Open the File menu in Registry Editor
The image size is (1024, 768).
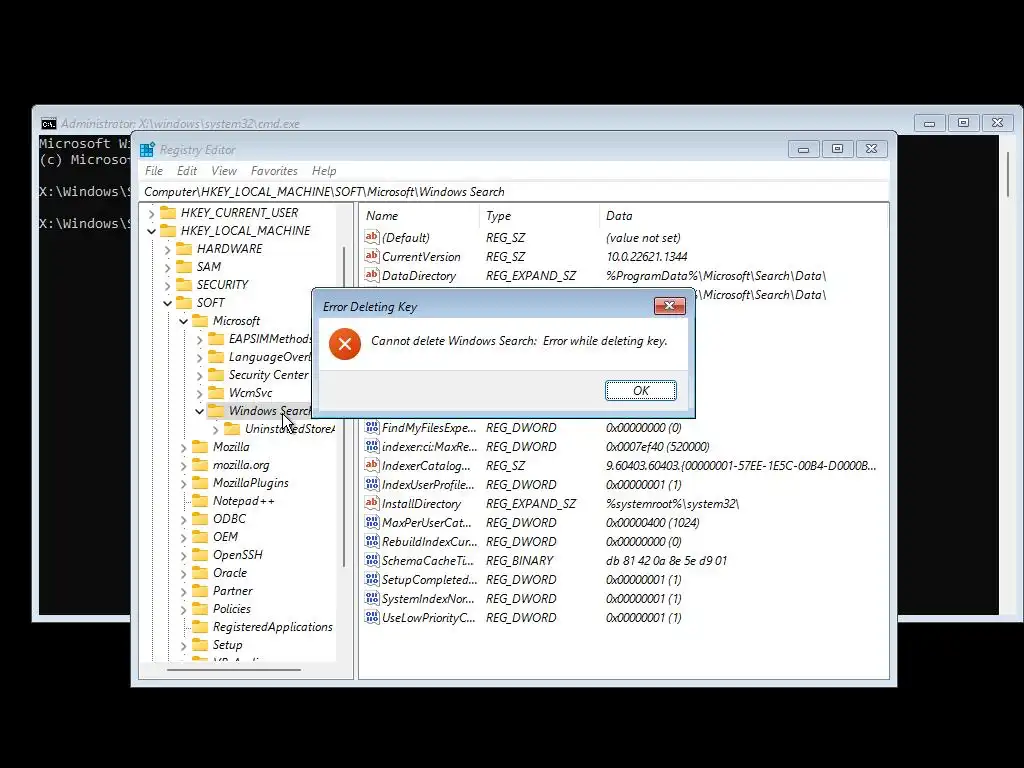[154, 170]
